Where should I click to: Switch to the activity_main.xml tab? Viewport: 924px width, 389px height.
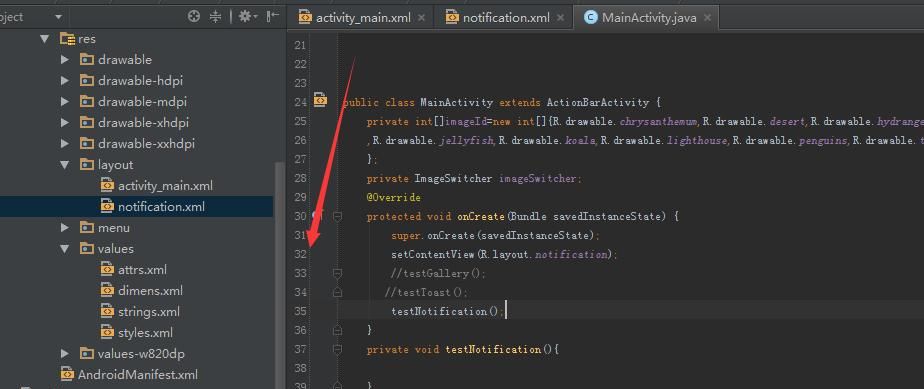click(x=362, y=18)
